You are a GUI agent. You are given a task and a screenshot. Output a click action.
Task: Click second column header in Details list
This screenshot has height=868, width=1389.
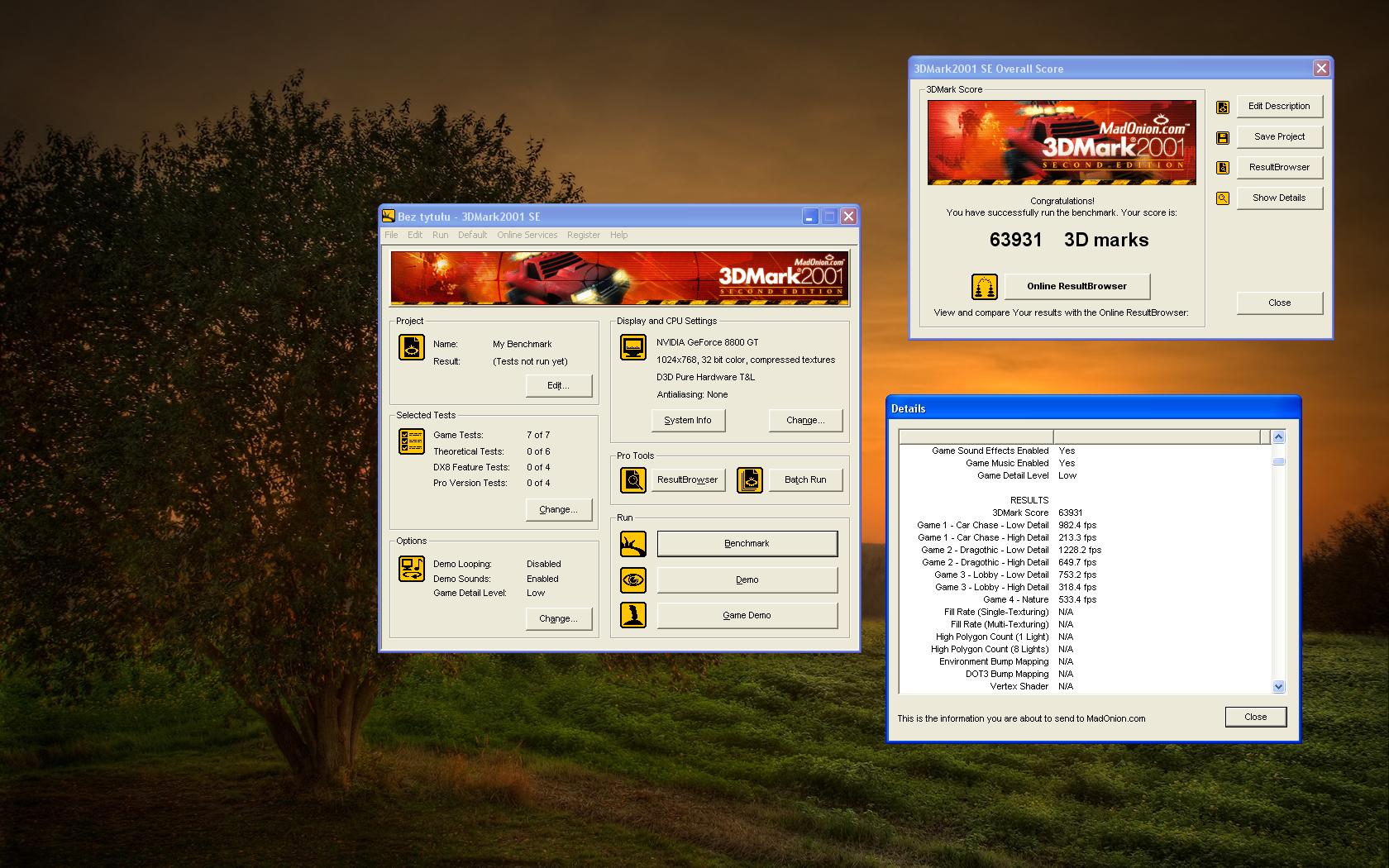click(1157, 436)
